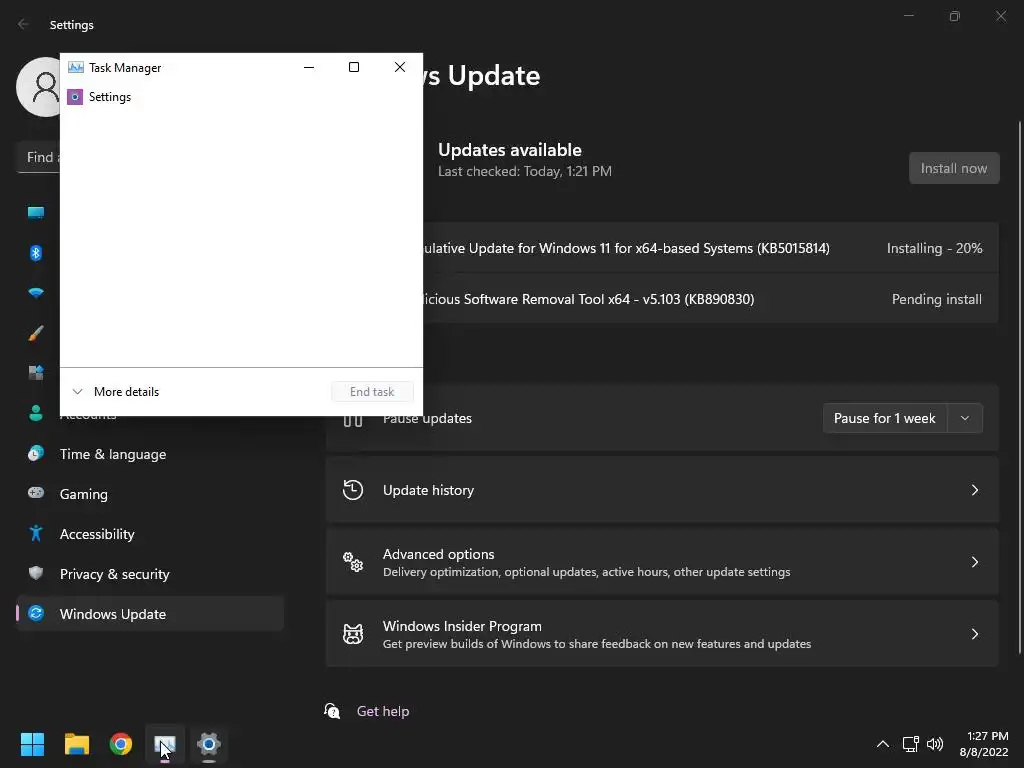The width and height of the screenshot is (1024, 768).
Task: Click the KB890830 removal tool row
Action: pos(711,299)
